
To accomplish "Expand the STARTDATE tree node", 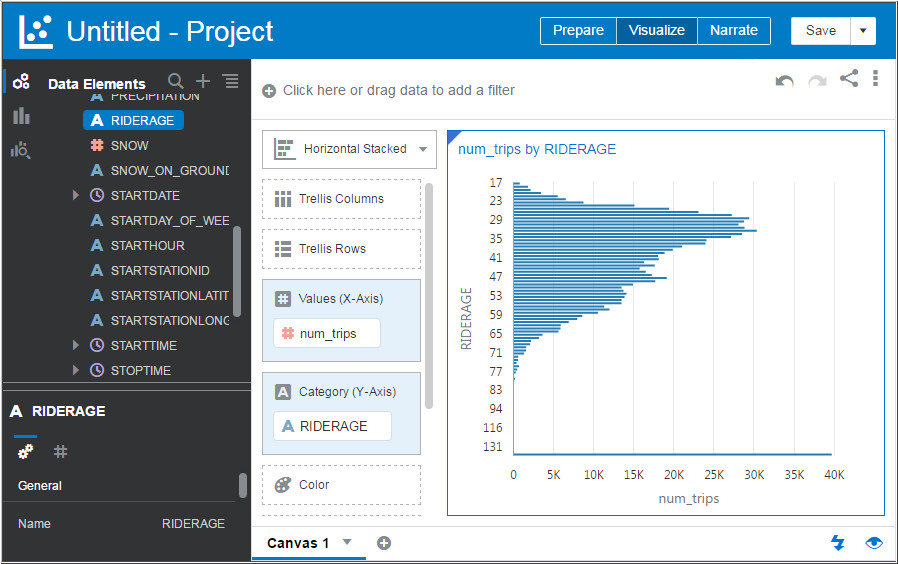I will pyautogui.click(x=76, y=195).
